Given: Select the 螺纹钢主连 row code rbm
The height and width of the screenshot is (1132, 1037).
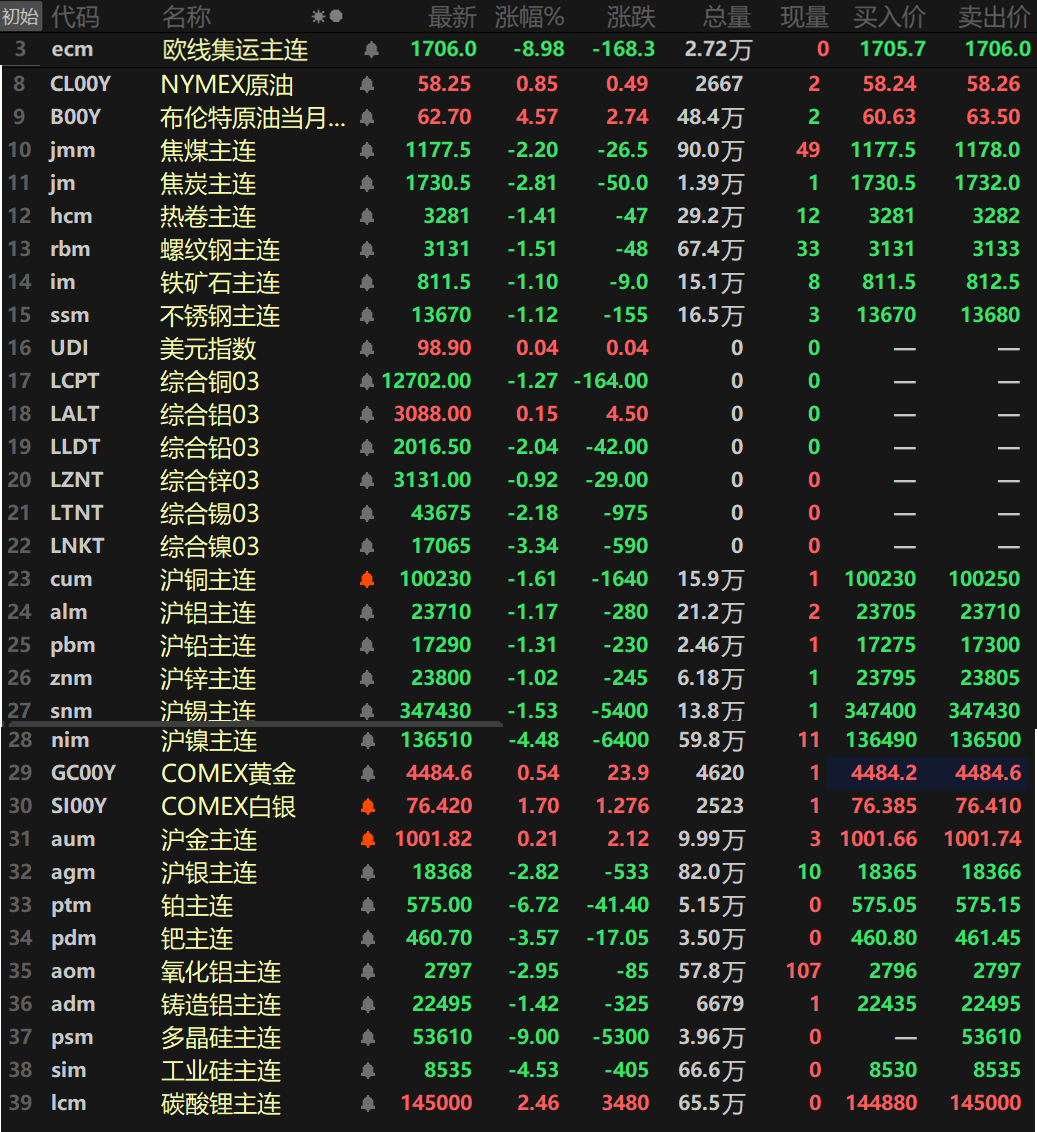Looking at the screenshot, I should (70, 249).
